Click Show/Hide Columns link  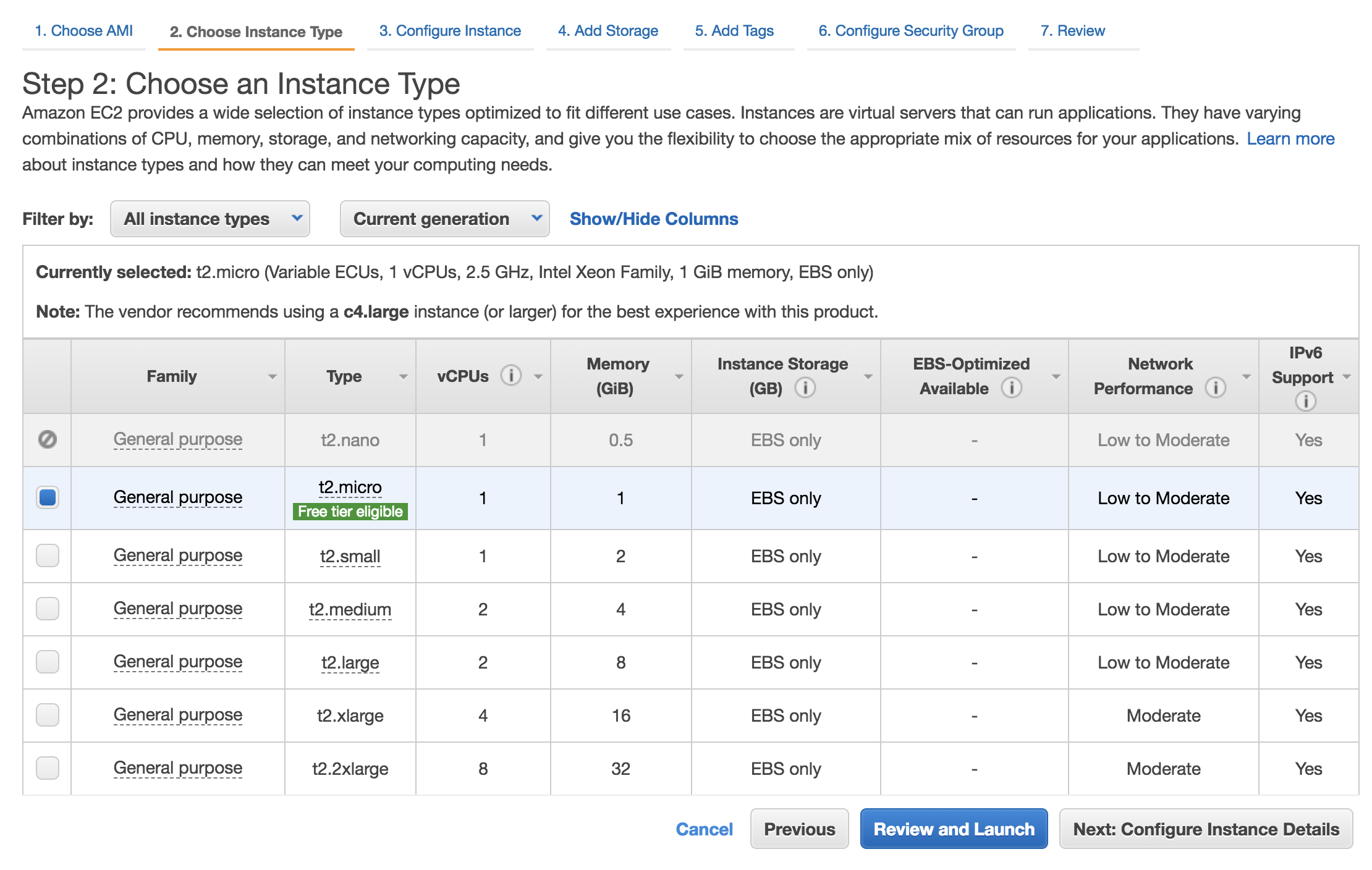pyautogui.click(x=654, y=219)
